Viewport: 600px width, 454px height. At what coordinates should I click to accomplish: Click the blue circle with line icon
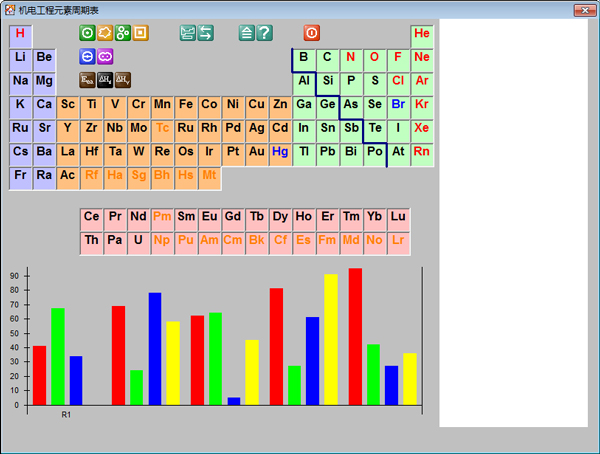click(x=87, y=56)
